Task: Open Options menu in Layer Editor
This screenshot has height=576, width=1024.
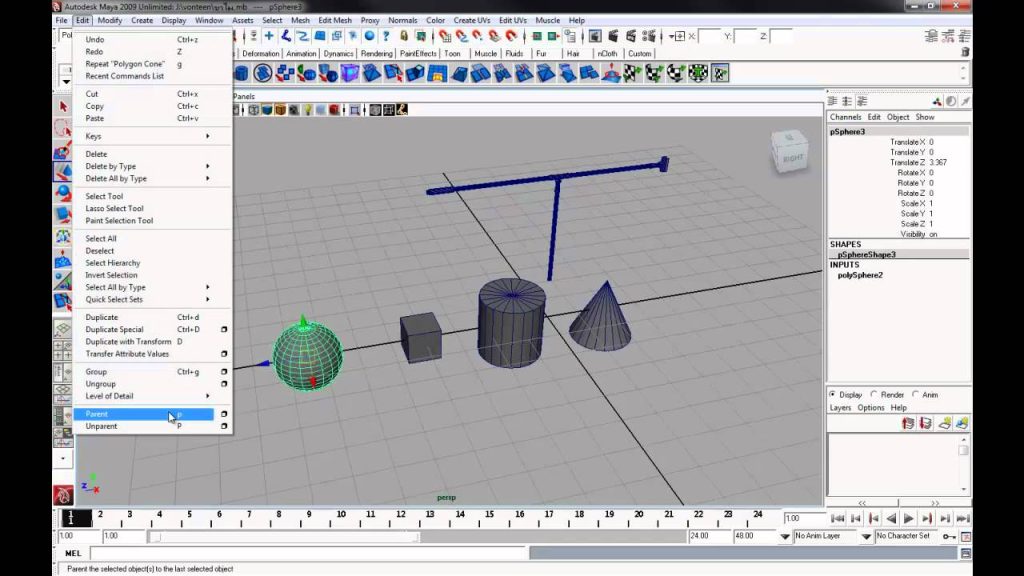Action: point(871,408)
